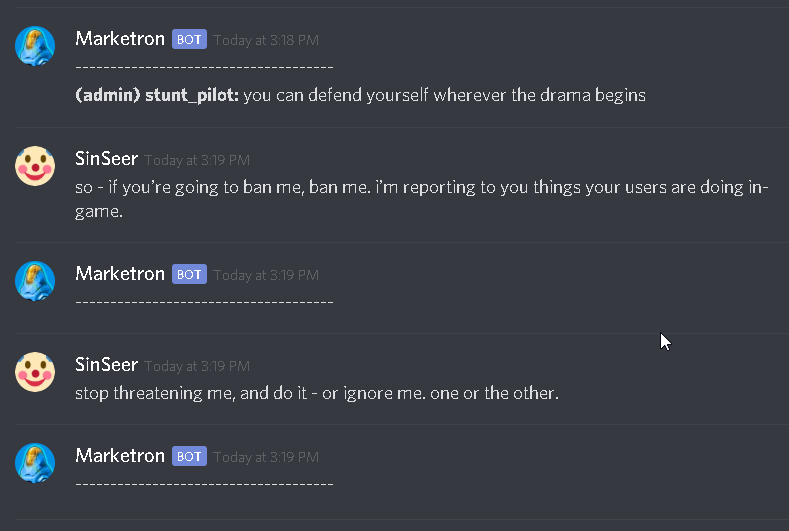789x531 pixels.
Task: Open SinSeer's clown avatar beside the "ban me" message
Action: tap(35, 166)
